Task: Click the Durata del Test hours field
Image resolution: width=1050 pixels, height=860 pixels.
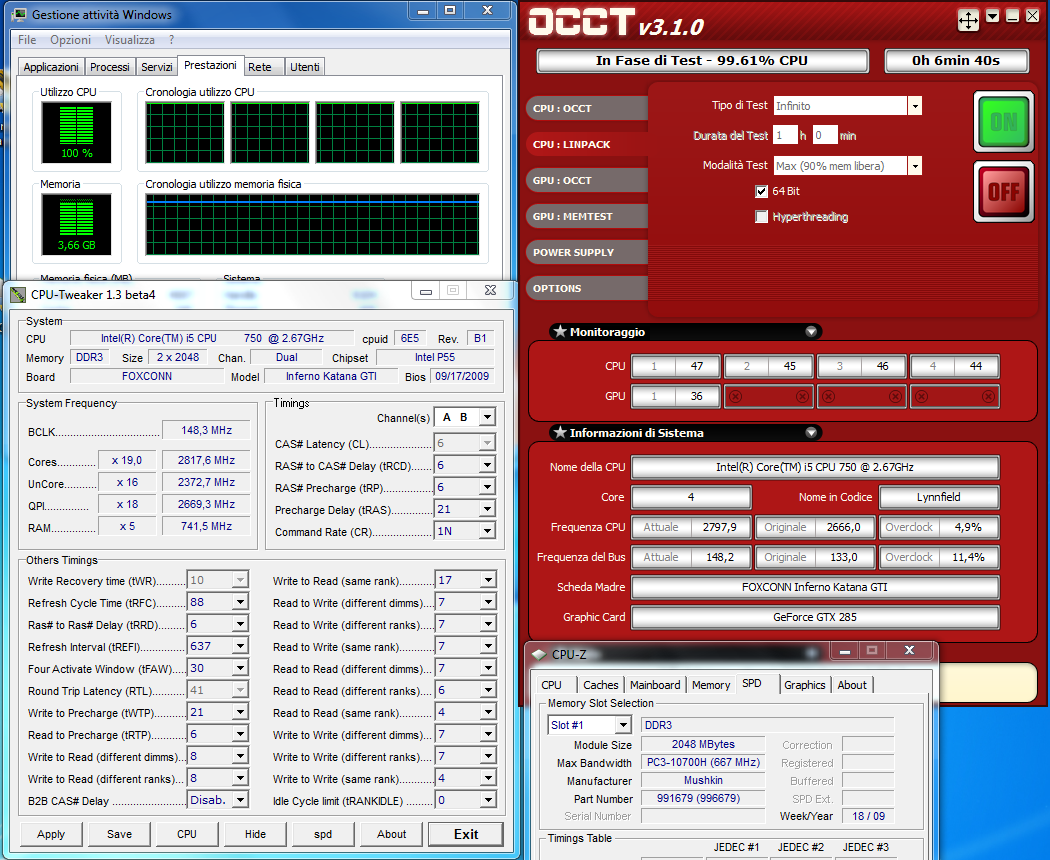Action: [x=785, y=135]
